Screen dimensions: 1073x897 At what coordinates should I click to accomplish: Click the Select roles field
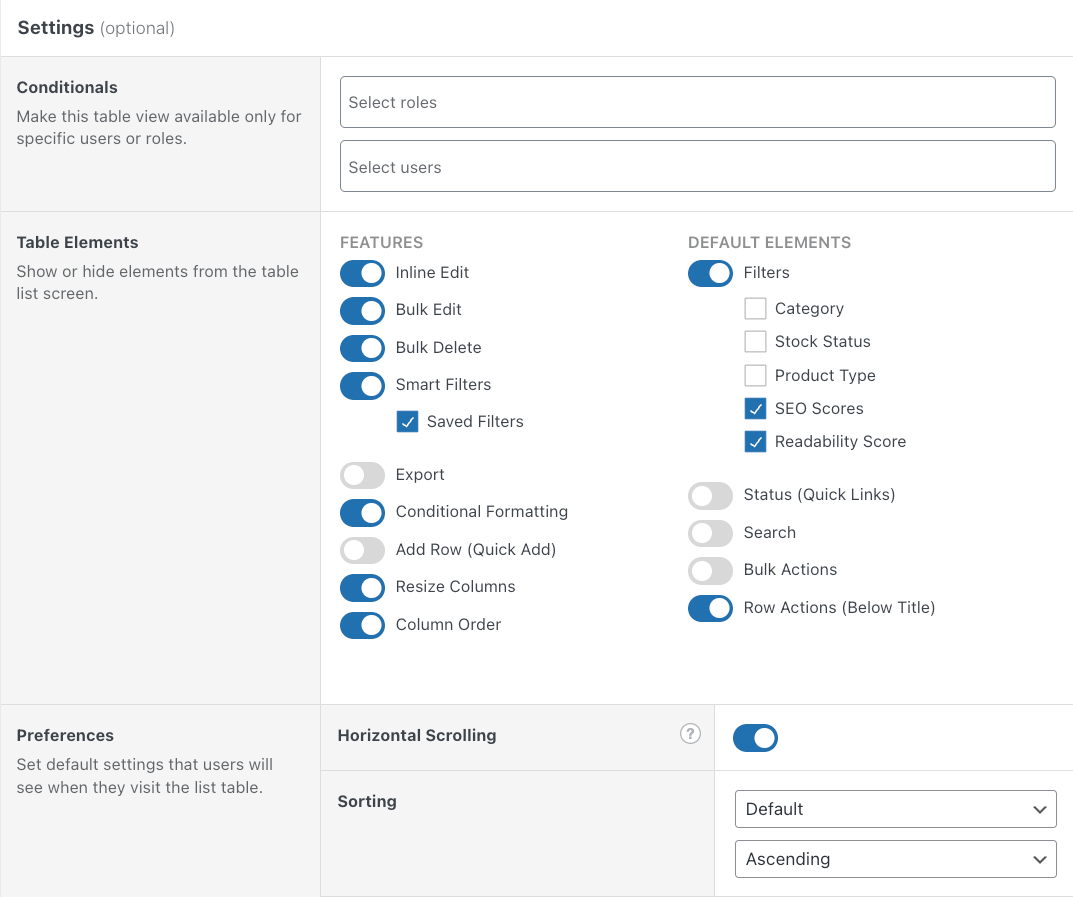point(697,101)
